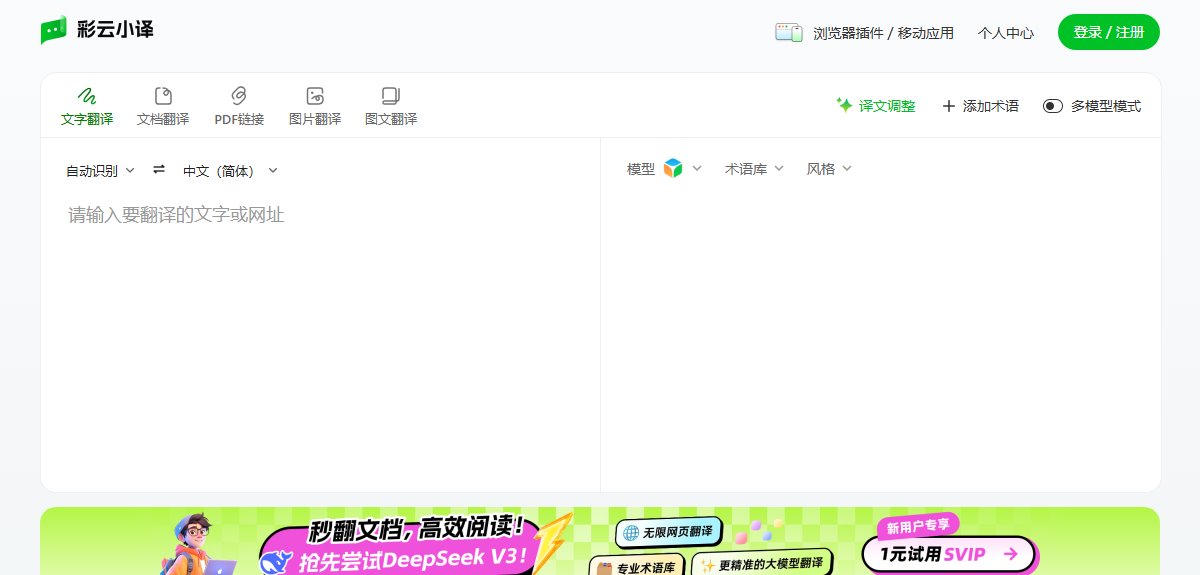The height and width of the screenshot is (575, 1200).
Task: Click the 无限网页翻译 badge in banner
Action: pyautogui.click(x=668, y=532)
